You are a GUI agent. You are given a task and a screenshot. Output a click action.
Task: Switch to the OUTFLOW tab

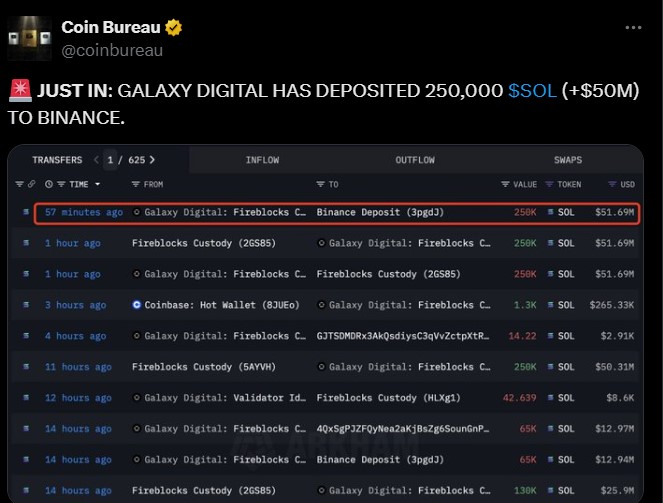click(414, 160)
